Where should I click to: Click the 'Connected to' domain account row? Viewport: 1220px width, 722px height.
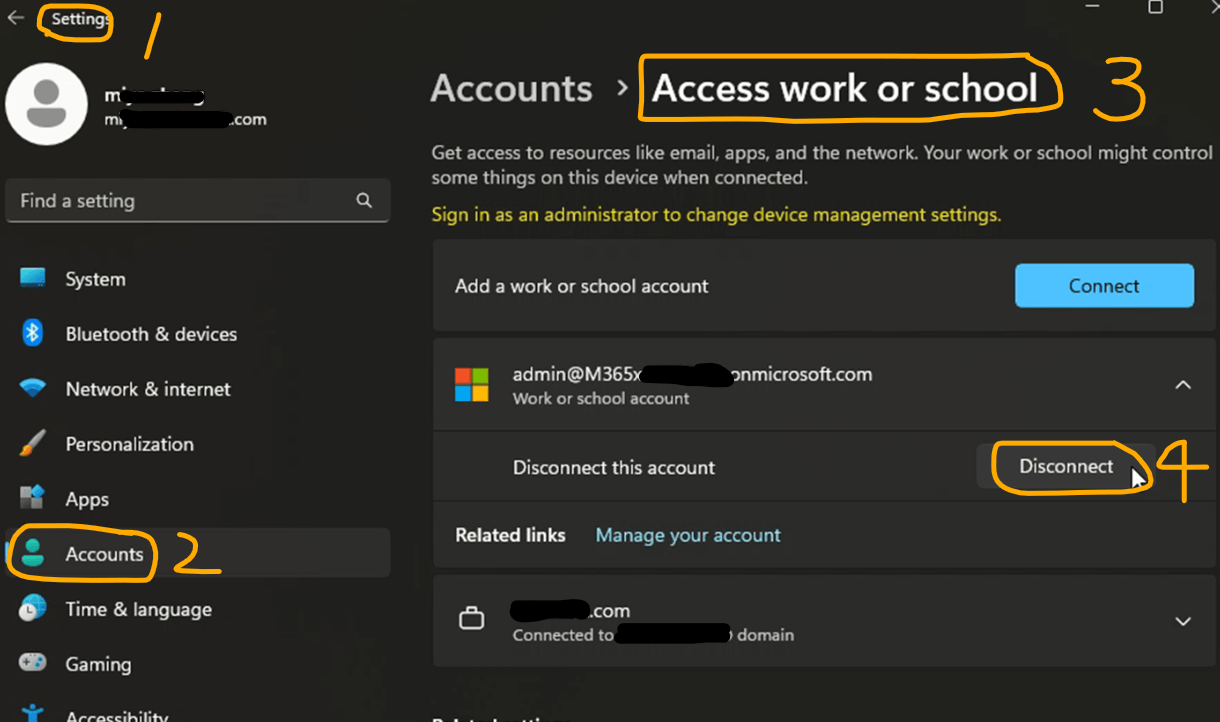point(825,621)
